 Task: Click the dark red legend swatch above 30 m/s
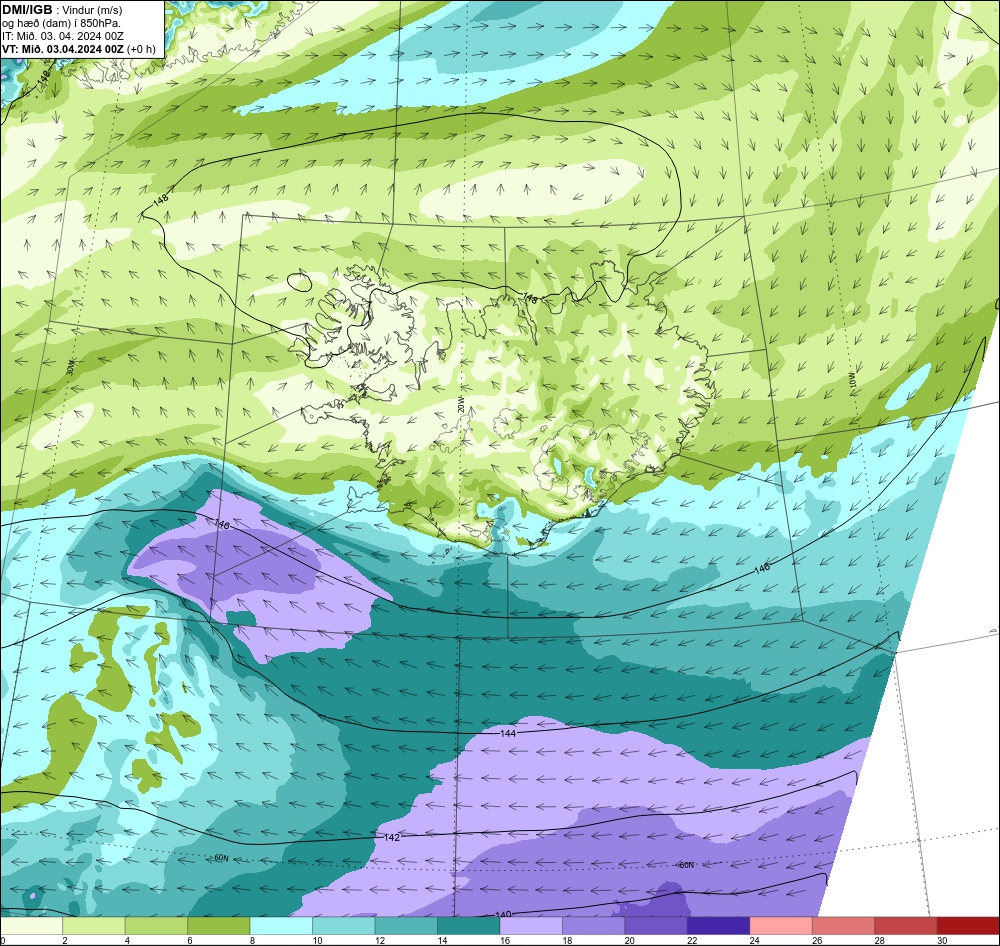tap(969, 926)
